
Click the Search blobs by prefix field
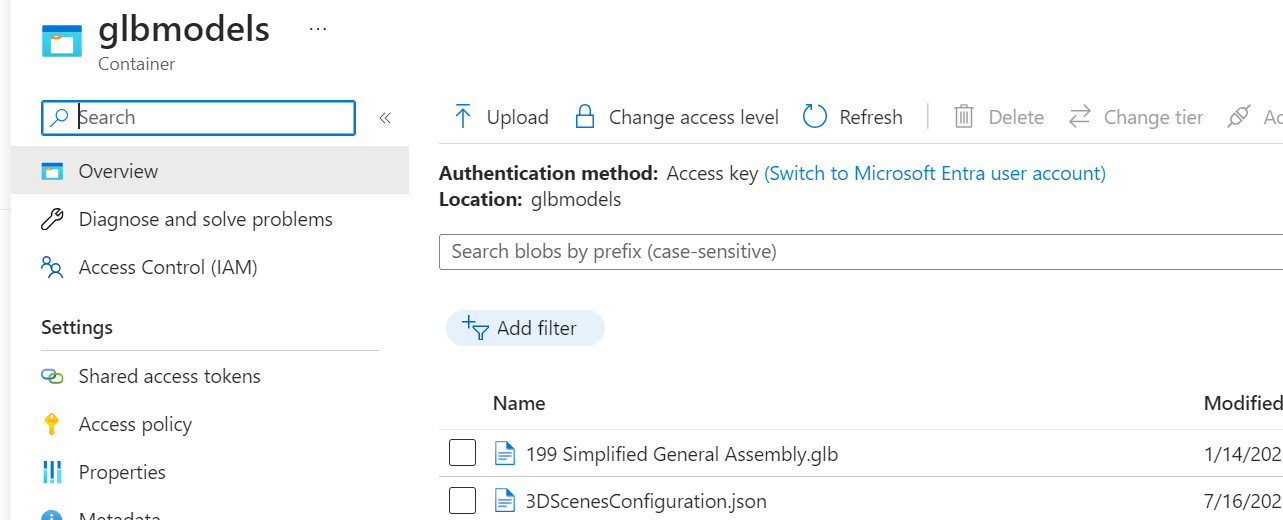point(860,251)
